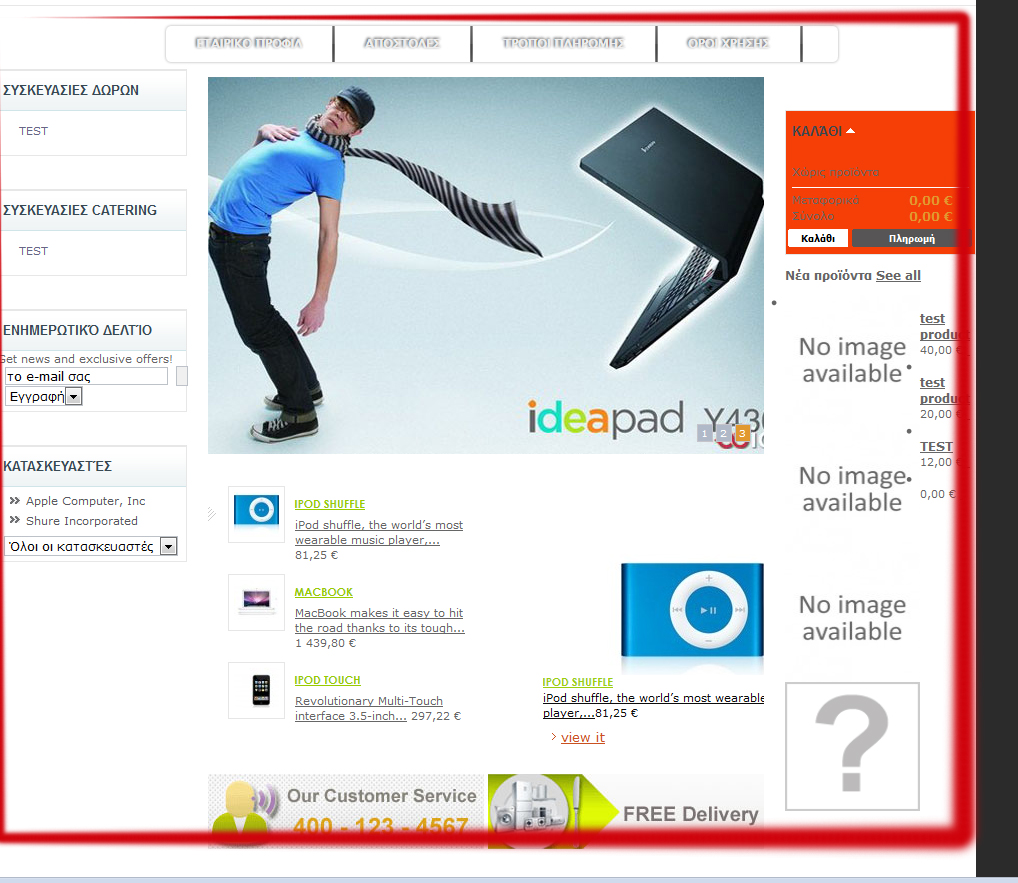Open the question mark placeholder image
Viewport: 1018px width, 883px height.
(852, 747)
